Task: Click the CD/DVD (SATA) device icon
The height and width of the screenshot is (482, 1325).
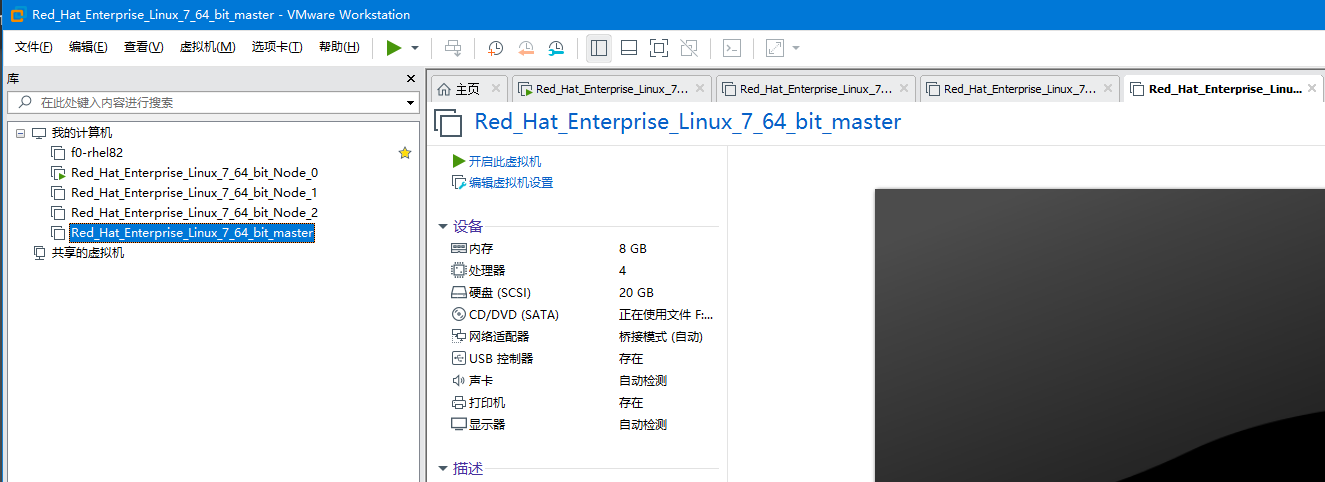Action: tap(459, 314)
